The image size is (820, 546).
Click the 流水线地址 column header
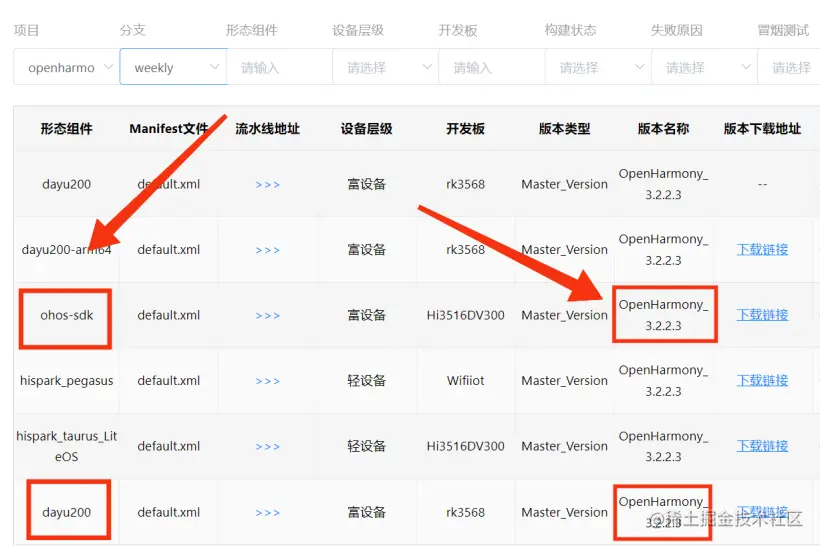(x=268, y=129)
